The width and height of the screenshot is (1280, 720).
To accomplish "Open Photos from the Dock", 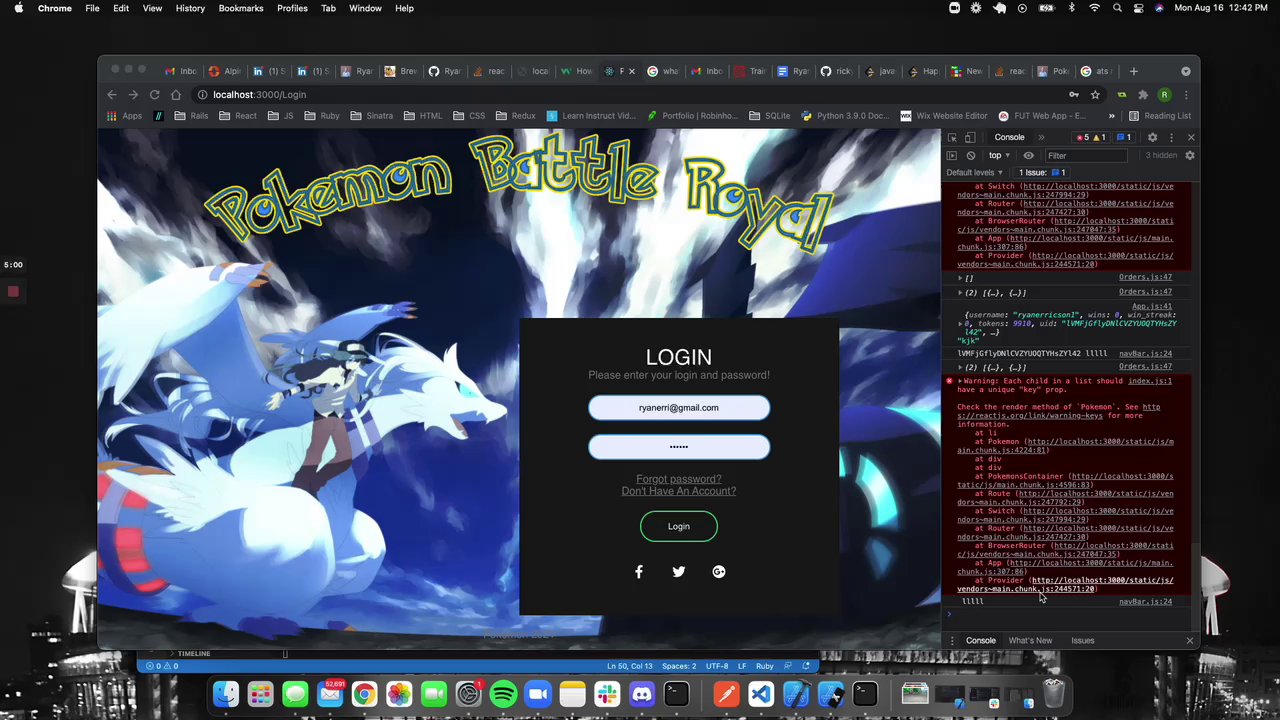I will point(399,694).
